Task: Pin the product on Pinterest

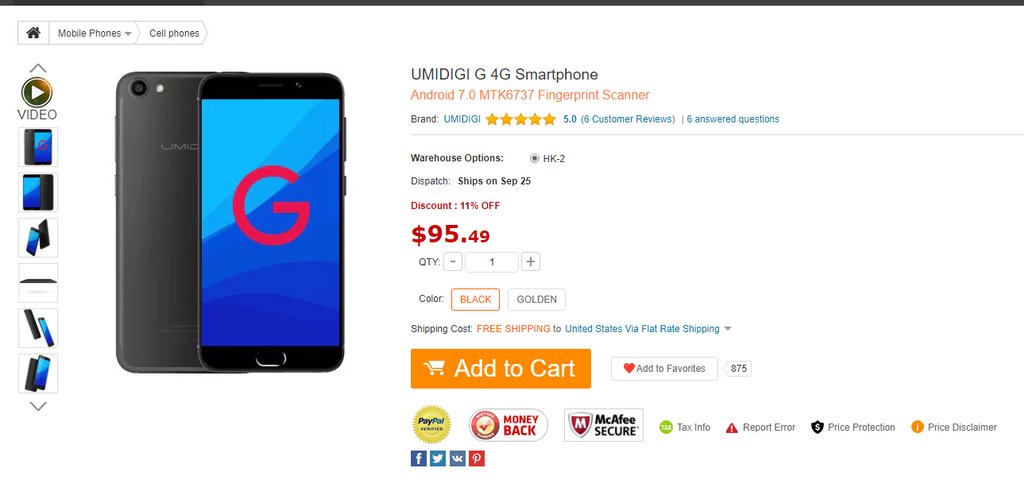Action: click(x=477, y=458)
